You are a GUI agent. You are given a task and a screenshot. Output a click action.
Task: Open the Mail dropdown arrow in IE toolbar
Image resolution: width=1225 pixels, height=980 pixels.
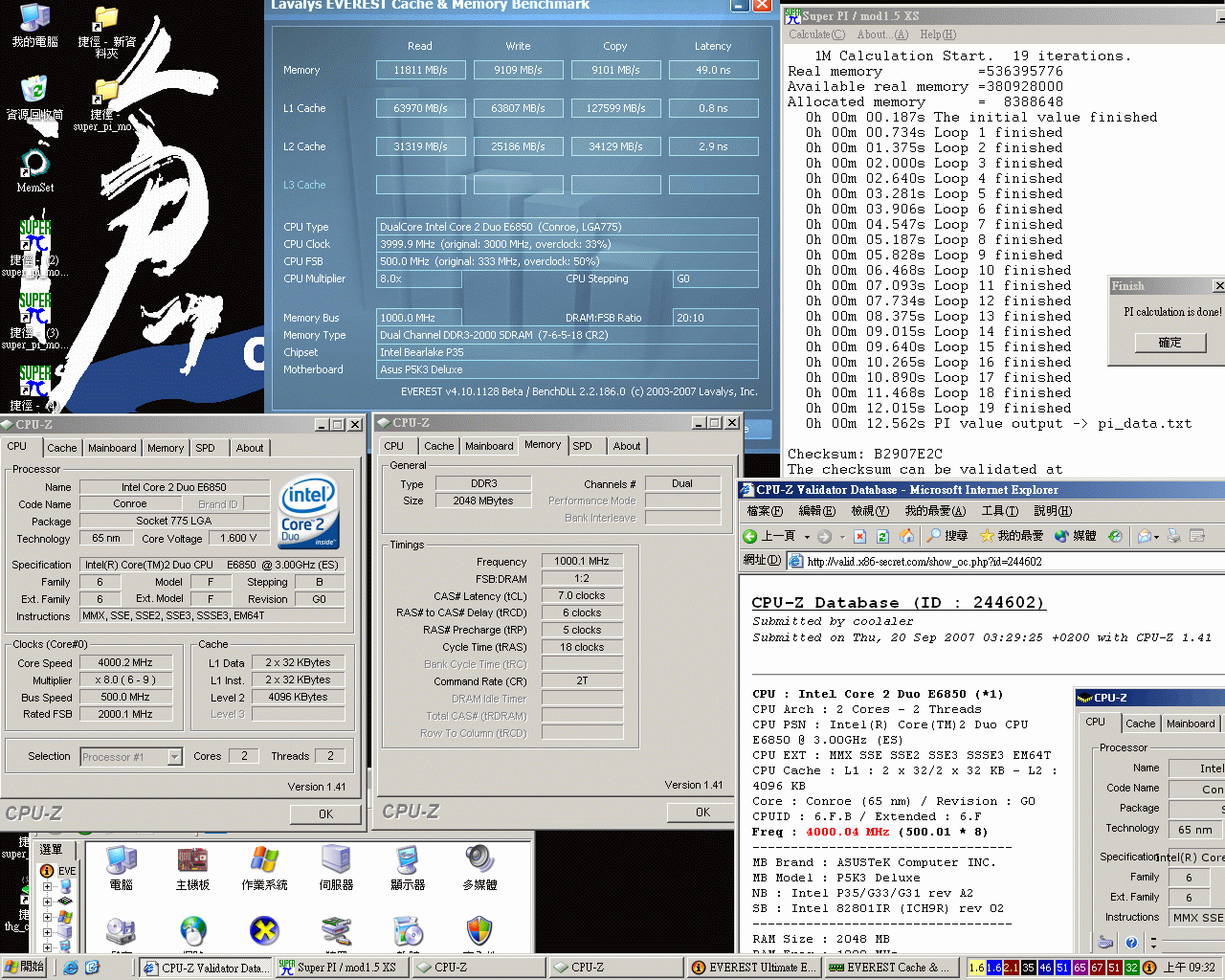point(1156,537)
